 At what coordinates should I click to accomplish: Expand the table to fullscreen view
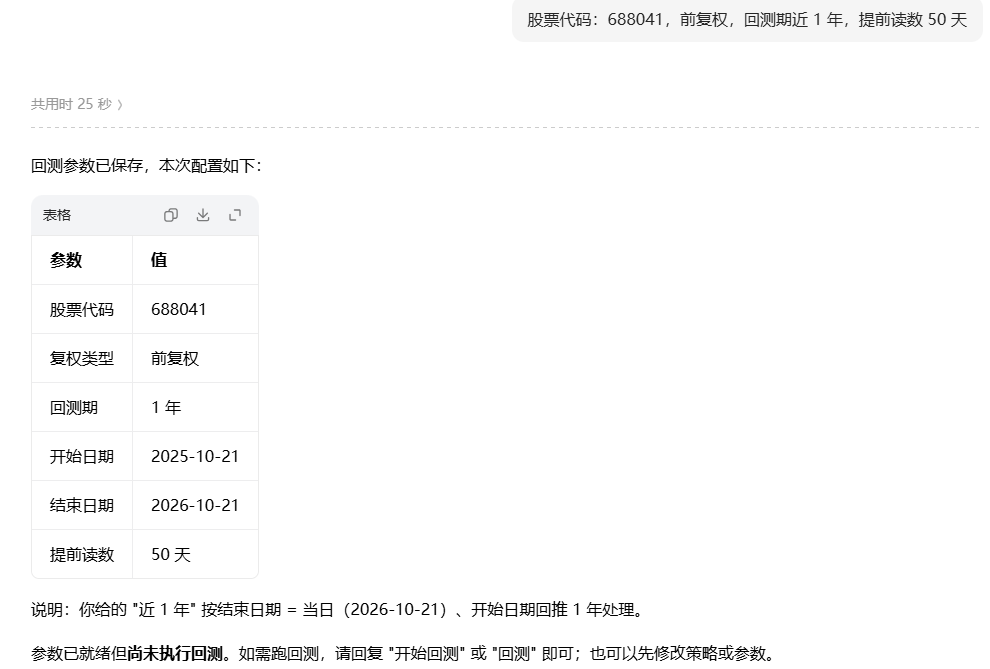point(235,215)
